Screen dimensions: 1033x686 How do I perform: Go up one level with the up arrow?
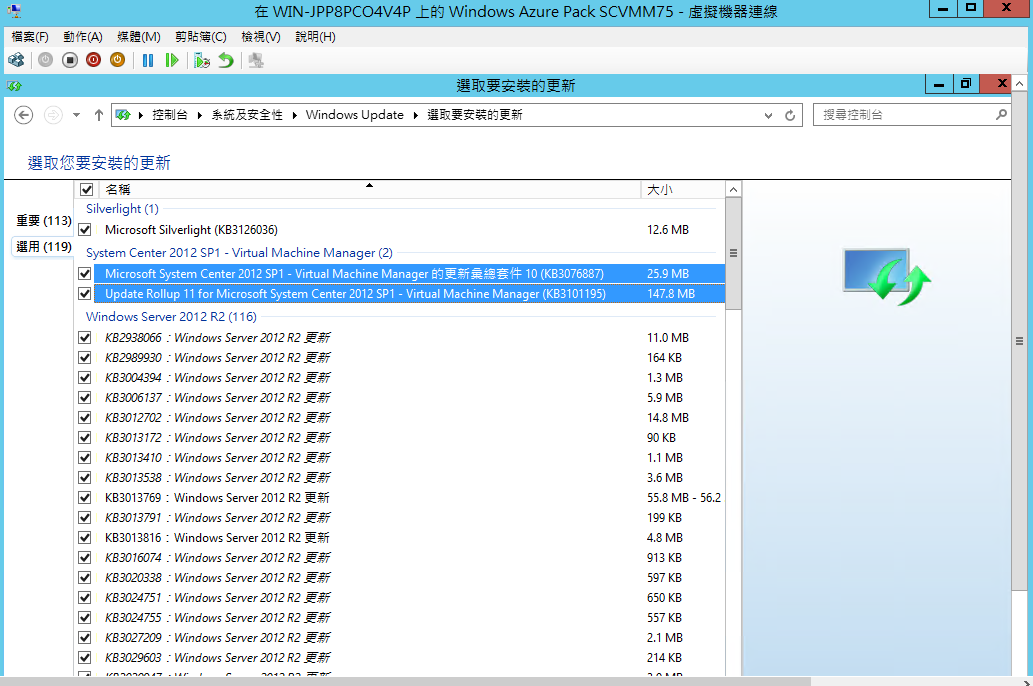99,115
